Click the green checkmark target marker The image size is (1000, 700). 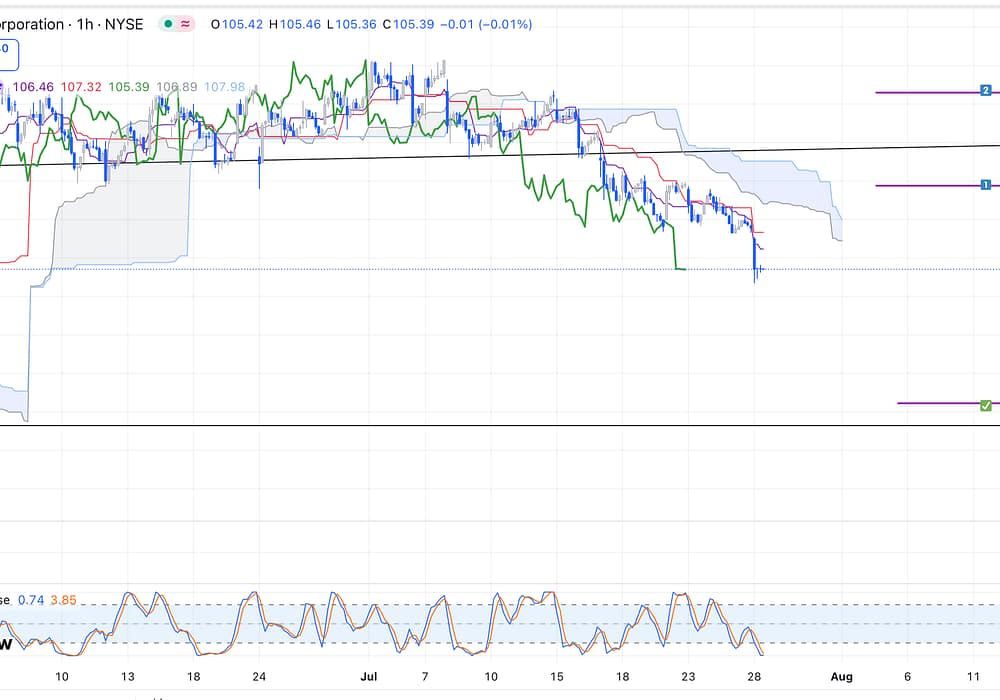(985, 404)
